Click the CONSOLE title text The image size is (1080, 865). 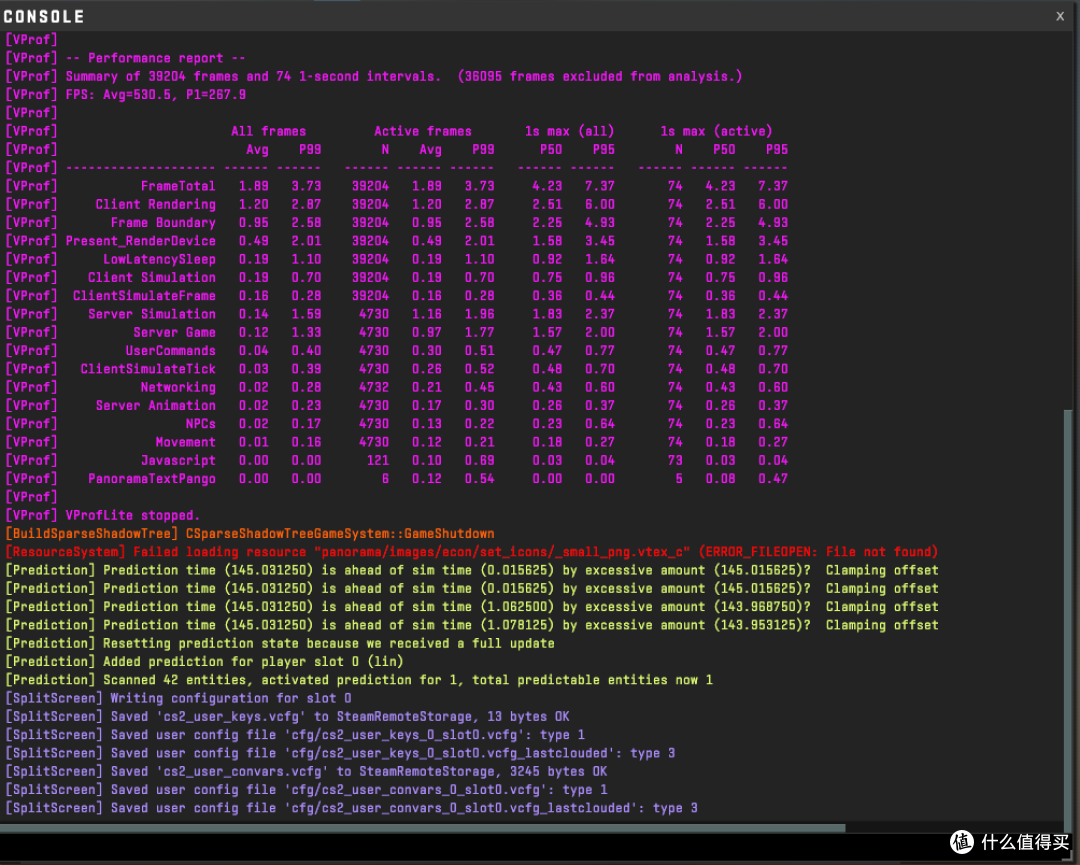click(43, 17)
